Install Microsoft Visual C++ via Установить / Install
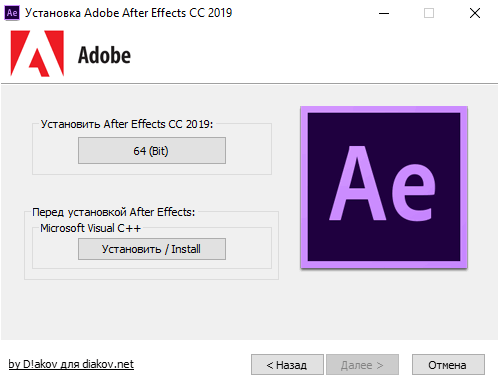Image resolution: width=499 pixels, height=388 pixels. click(x=152, y=249)
